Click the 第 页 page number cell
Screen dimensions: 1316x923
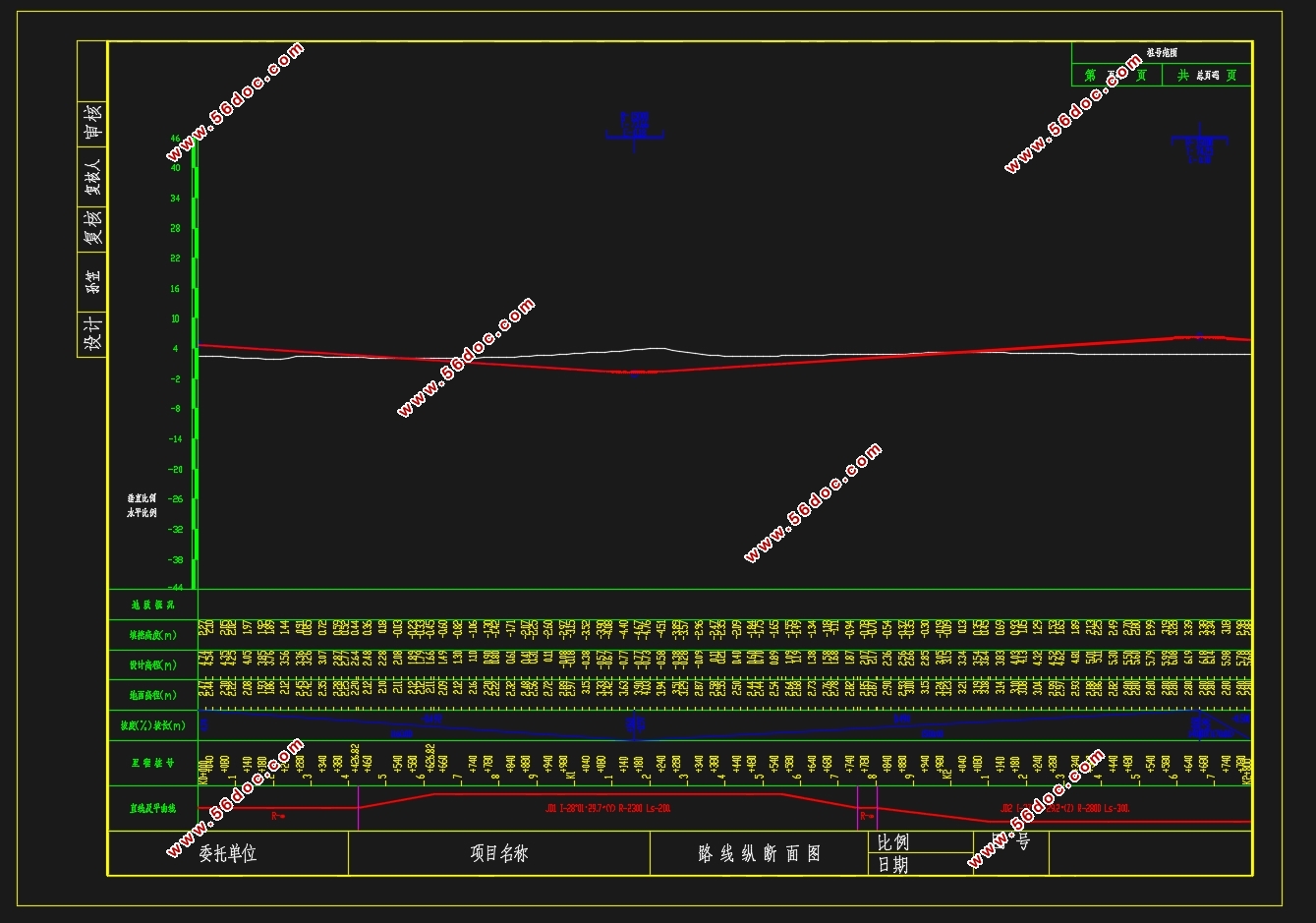1116,75
